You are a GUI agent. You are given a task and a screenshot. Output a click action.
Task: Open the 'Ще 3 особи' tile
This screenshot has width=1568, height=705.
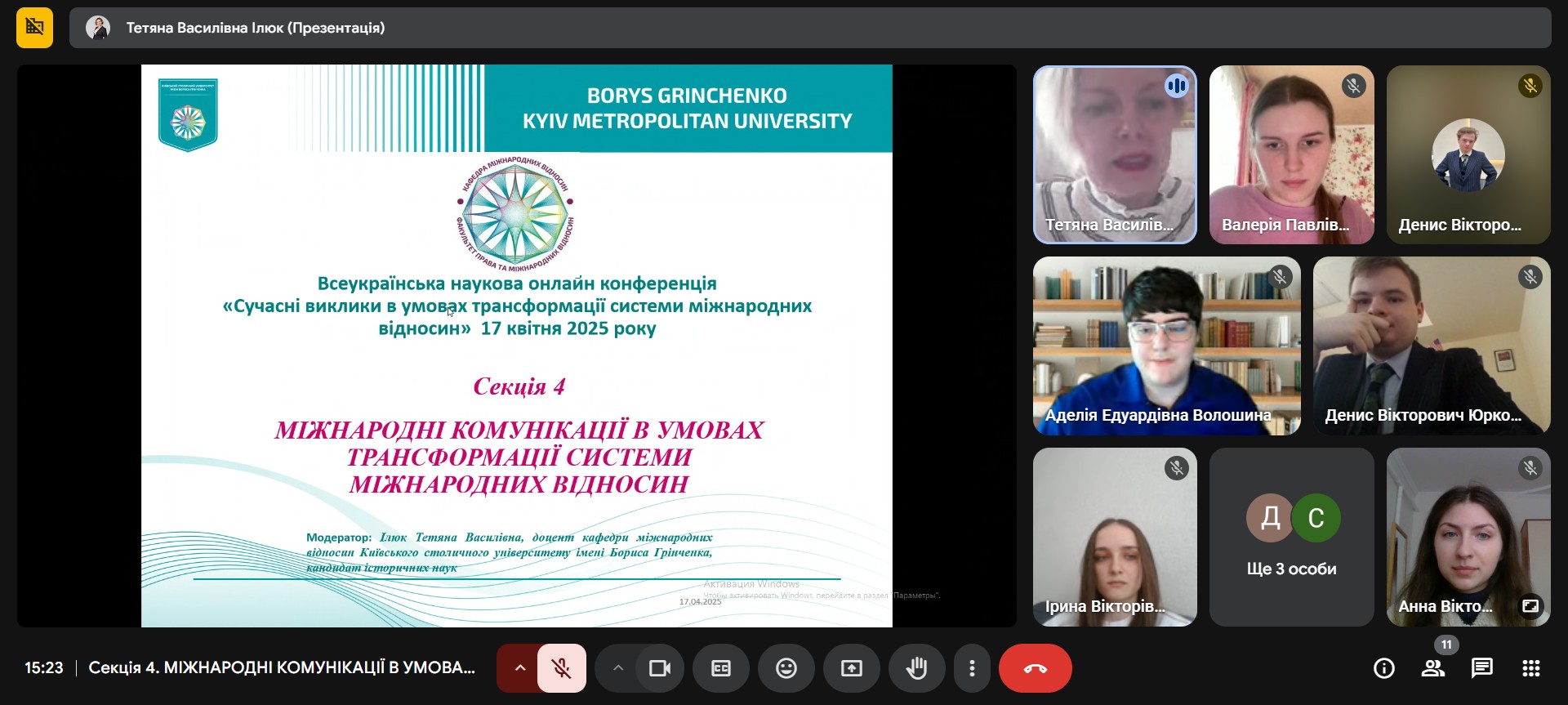[x=1291, y=537]
